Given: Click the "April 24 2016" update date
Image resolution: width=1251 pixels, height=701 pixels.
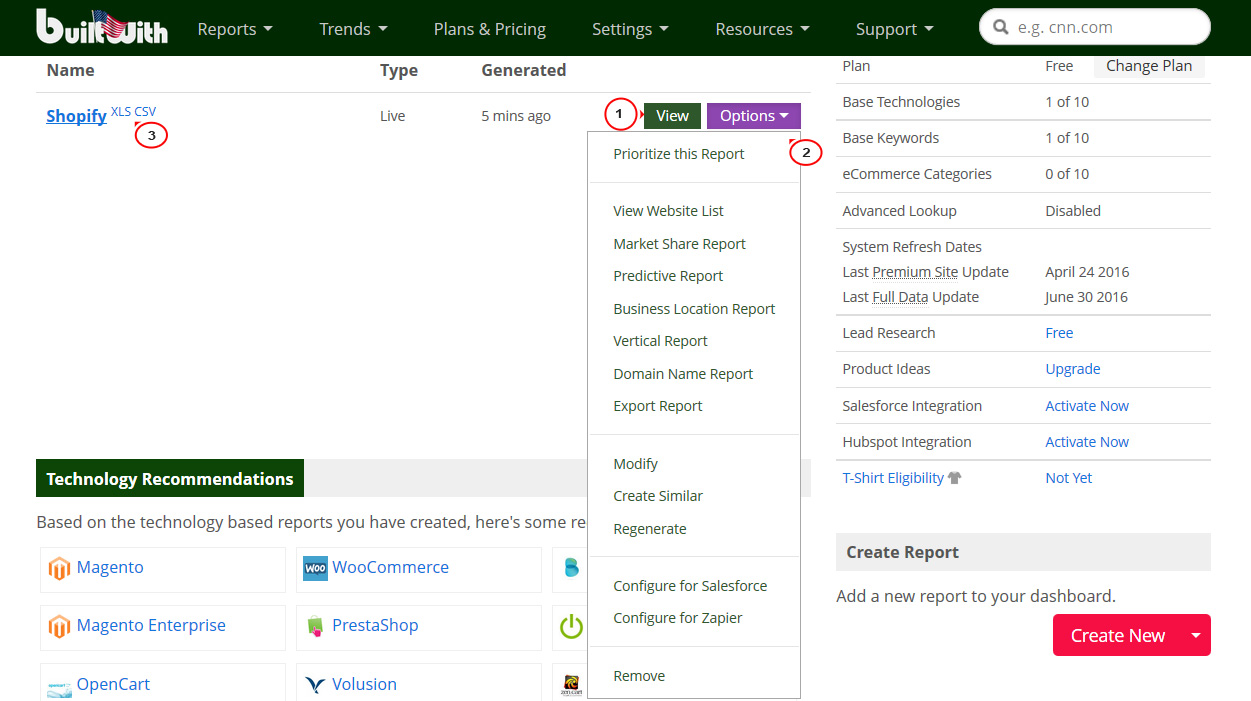Looking at the screenshot, I should 1087,272.
